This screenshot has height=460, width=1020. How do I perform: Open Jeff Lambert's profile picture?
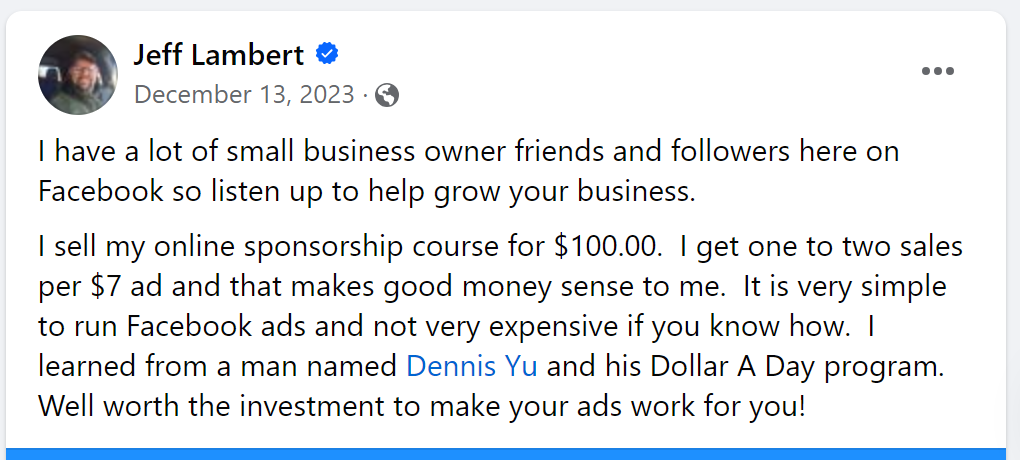(78, 75)
